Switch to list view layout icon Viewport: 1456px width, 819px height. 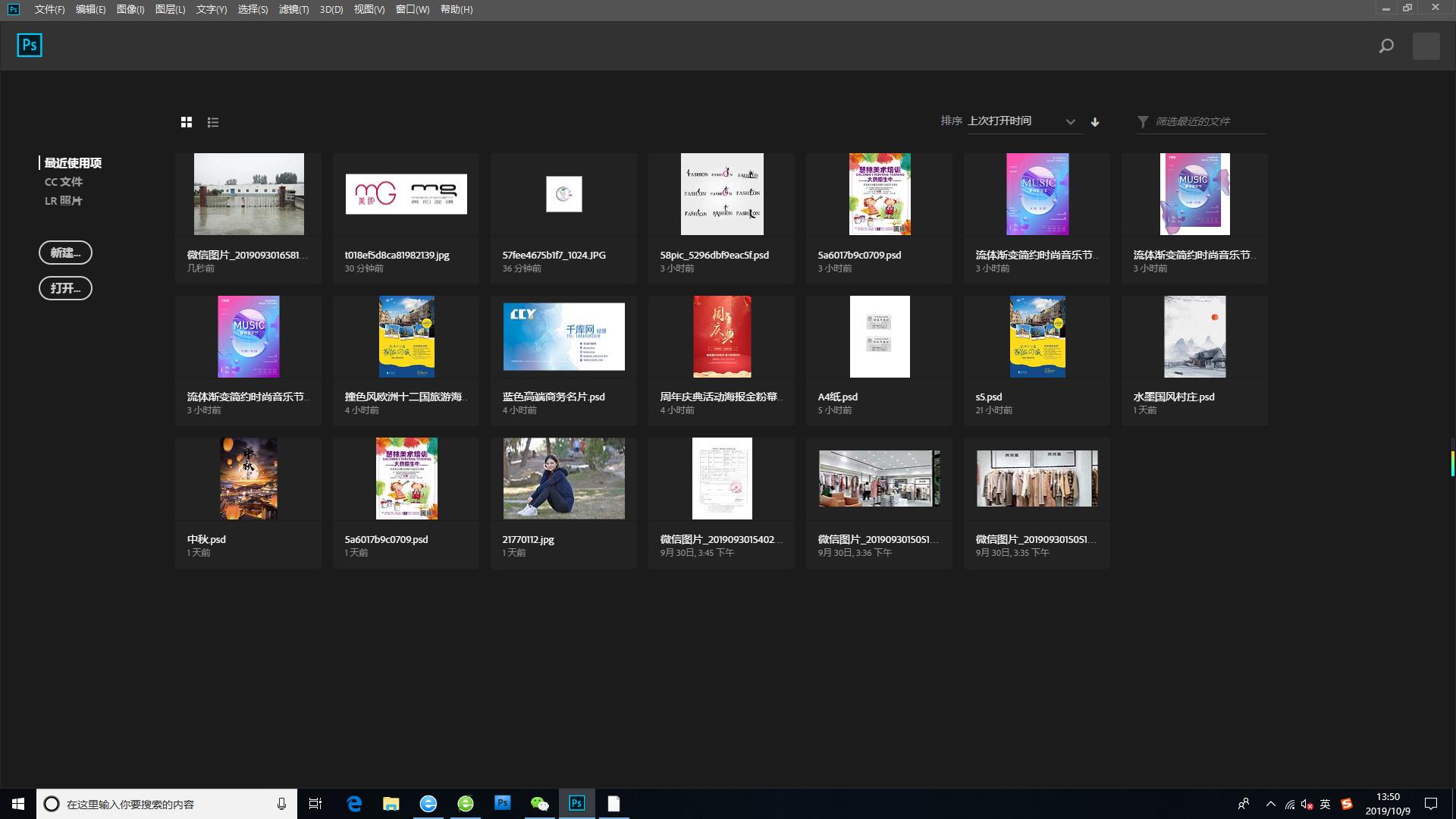tap(213, 122)
